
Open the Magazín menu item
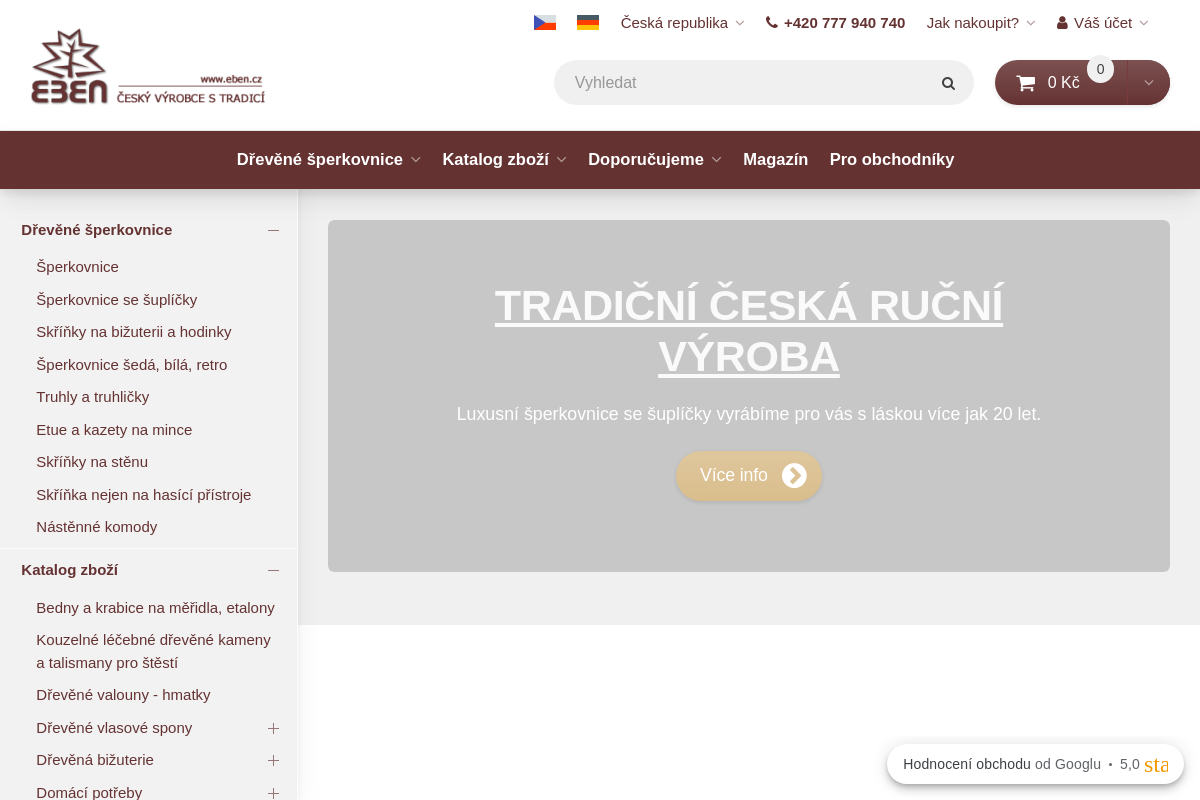775,160
